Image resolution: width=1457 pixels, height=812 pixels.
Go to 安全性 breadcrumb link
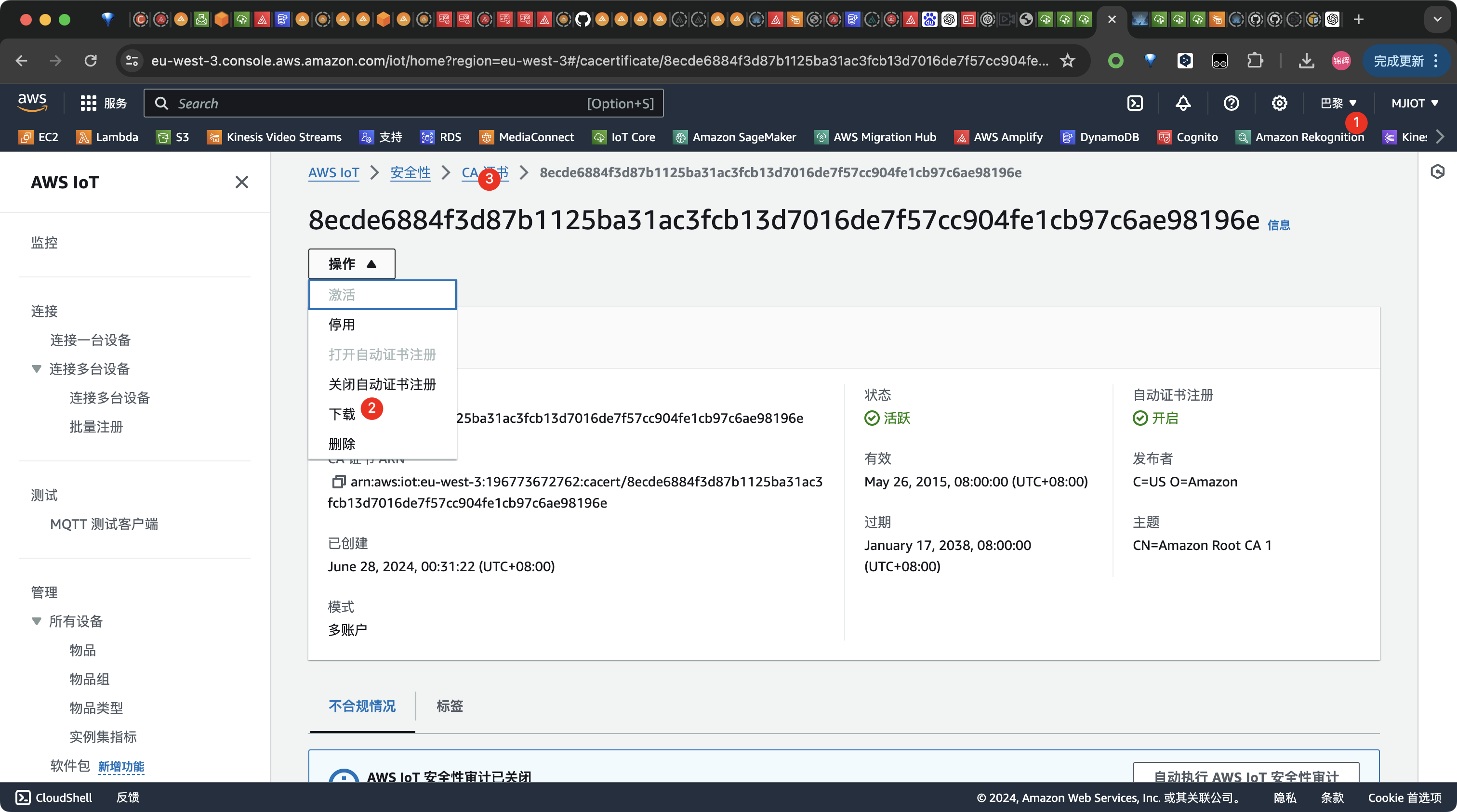[x=410, y=172]
